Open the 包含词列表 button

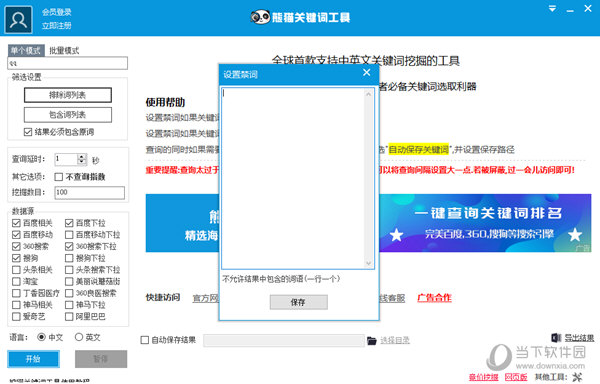(68, 115)
